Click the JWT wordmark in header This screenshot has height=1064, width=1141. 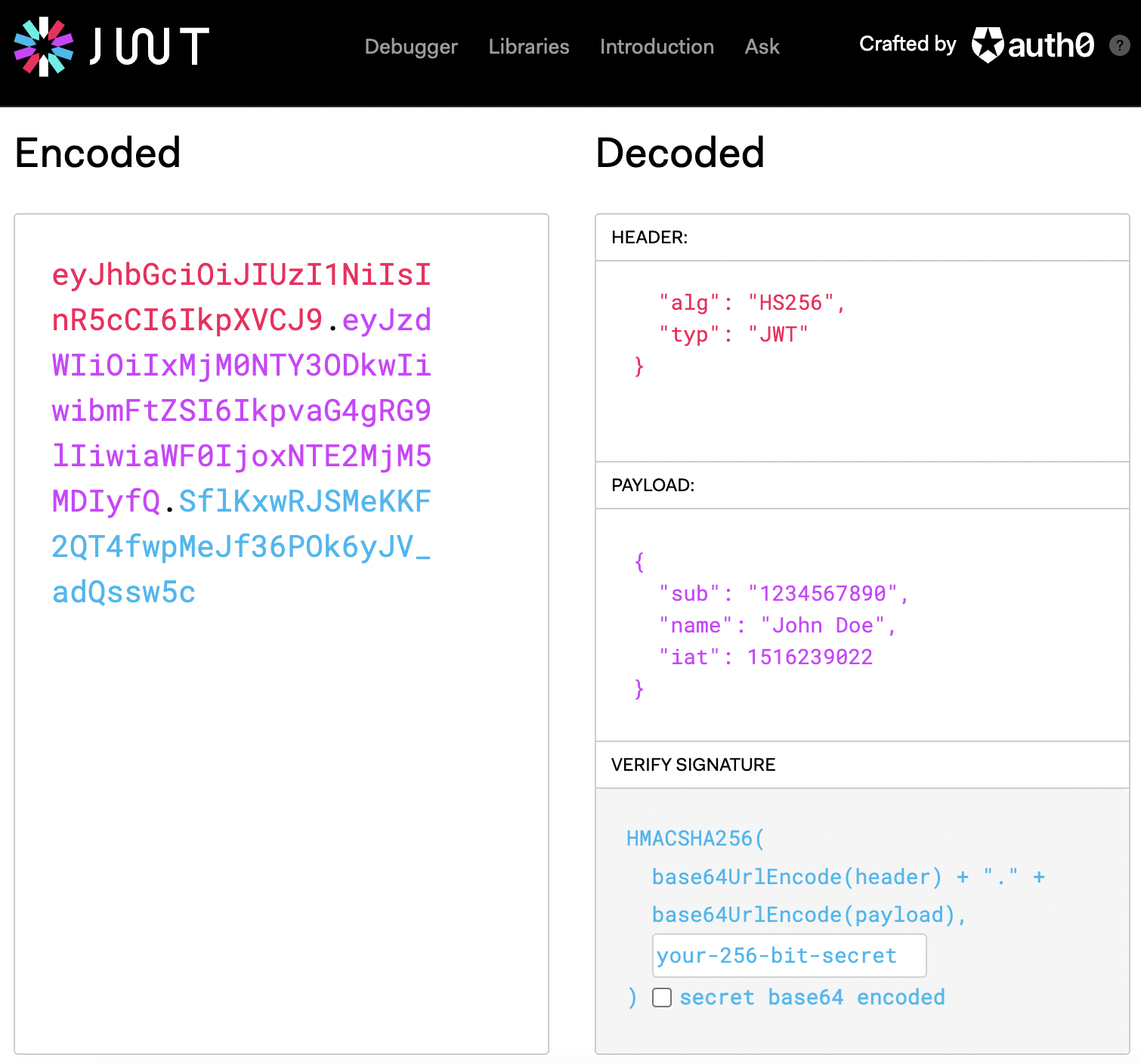click(150, 47)
